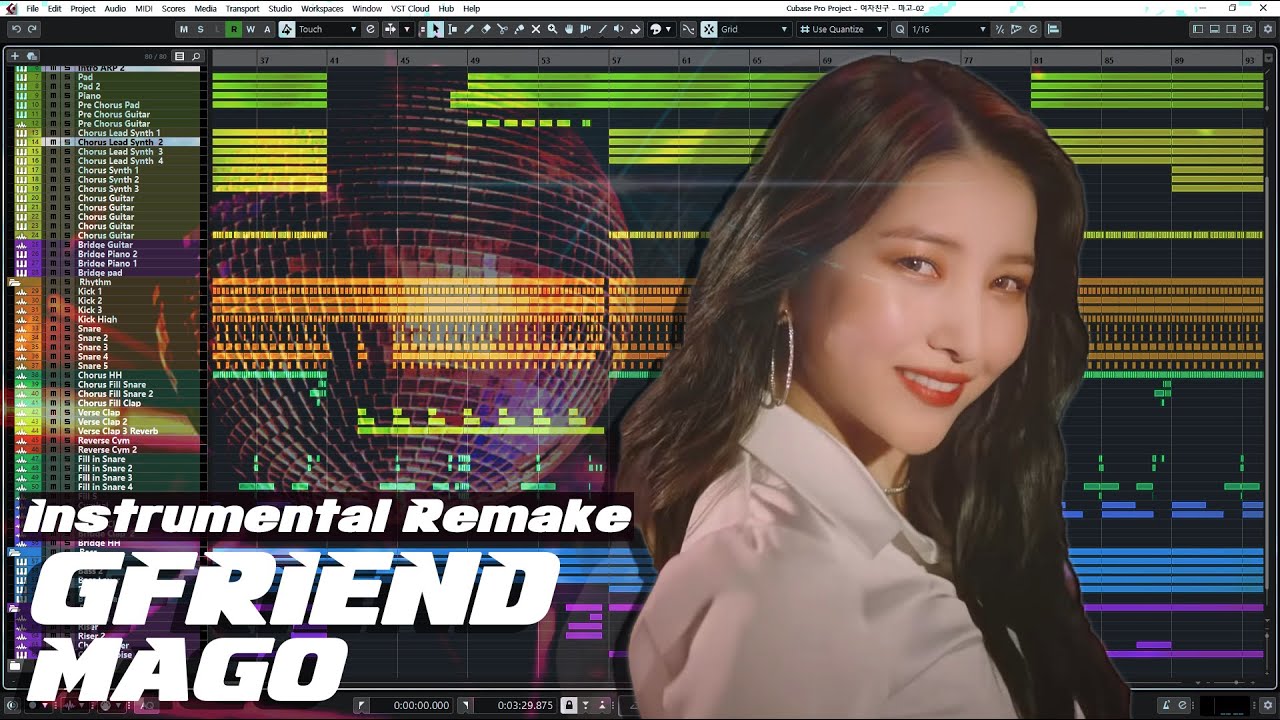1280x720 pixels.
Task: Select the Time Warp tool
Action: pyautogui.click(x=585, y=29)
